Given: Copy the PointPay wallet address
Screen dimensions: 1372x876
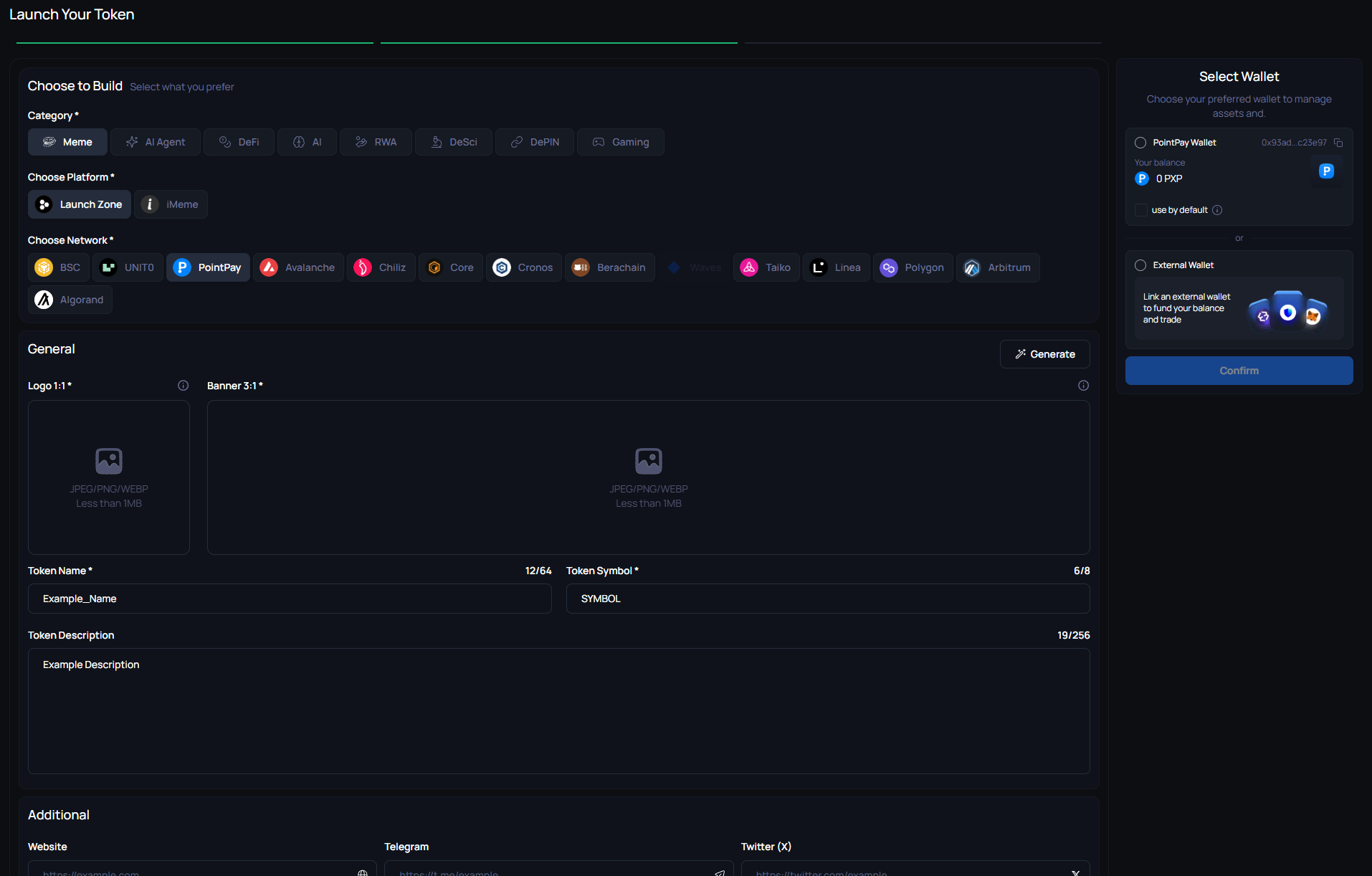Looking at the screenshot, I should click(x=1338, y=143).
